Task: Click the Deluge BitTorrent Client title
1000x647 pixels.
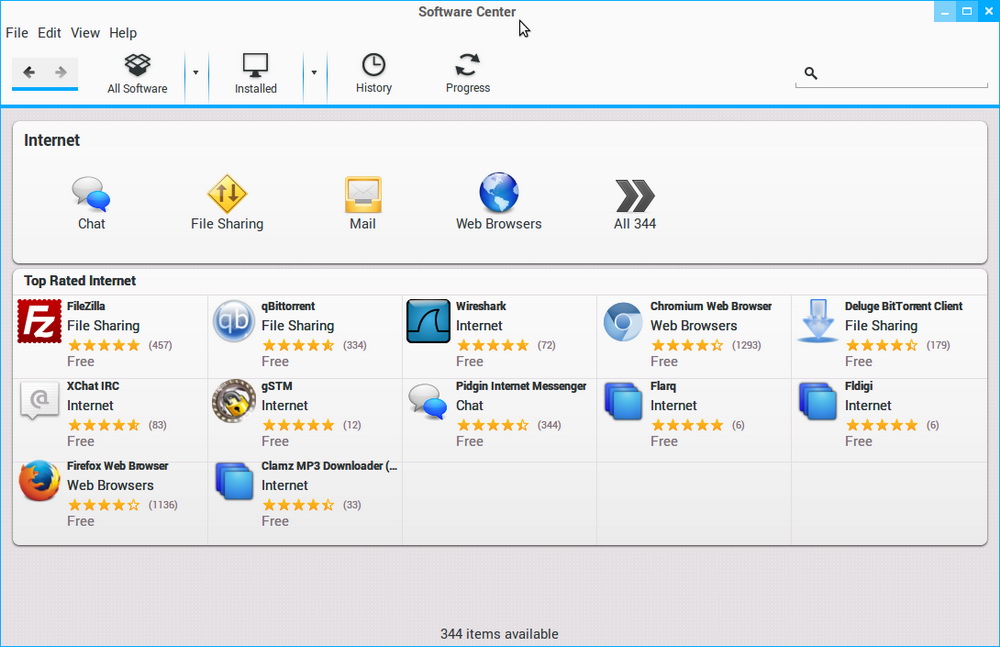Action: pos(904,306)
